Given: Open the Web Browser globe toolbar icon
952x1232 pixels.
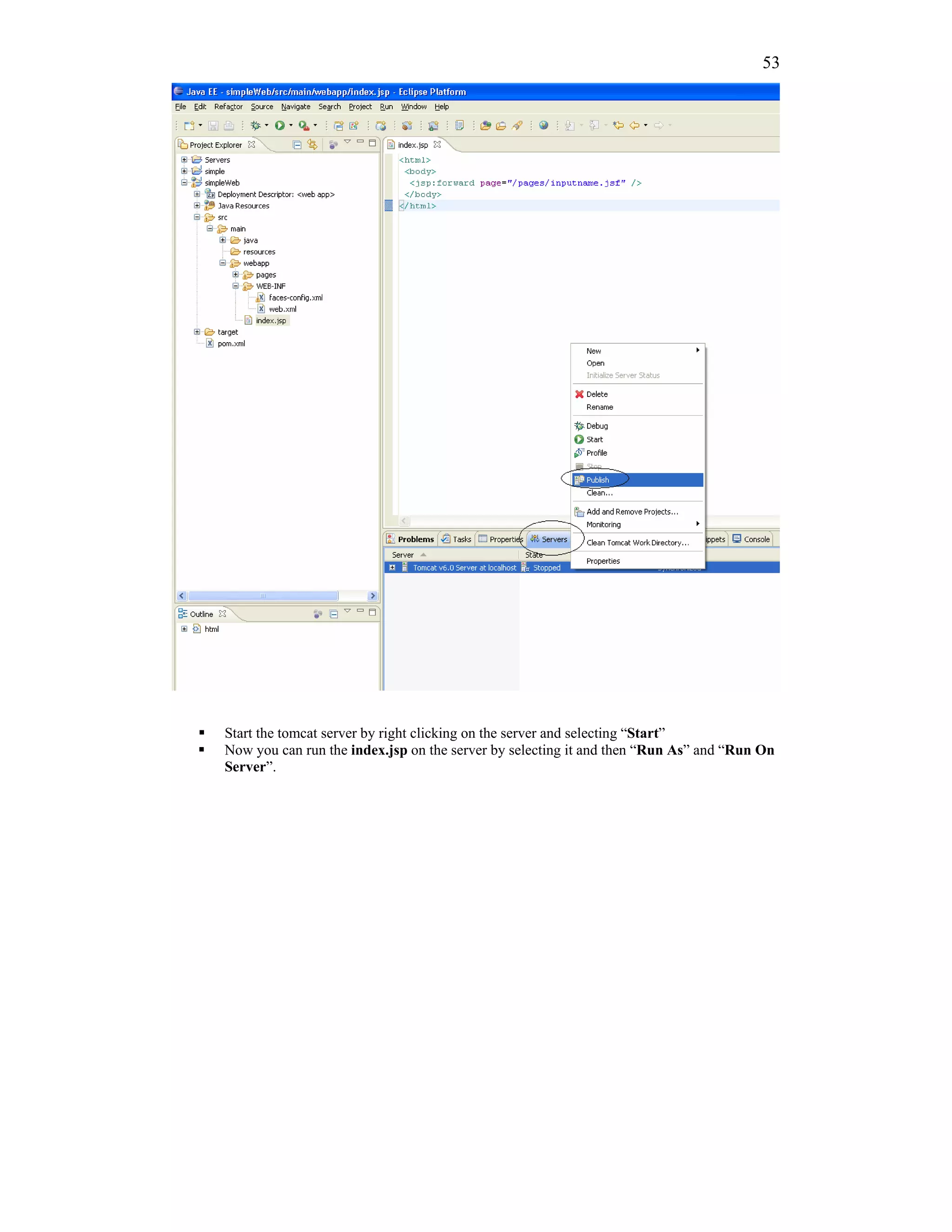Looking at the screenshot, I should (x=543, y=125).
